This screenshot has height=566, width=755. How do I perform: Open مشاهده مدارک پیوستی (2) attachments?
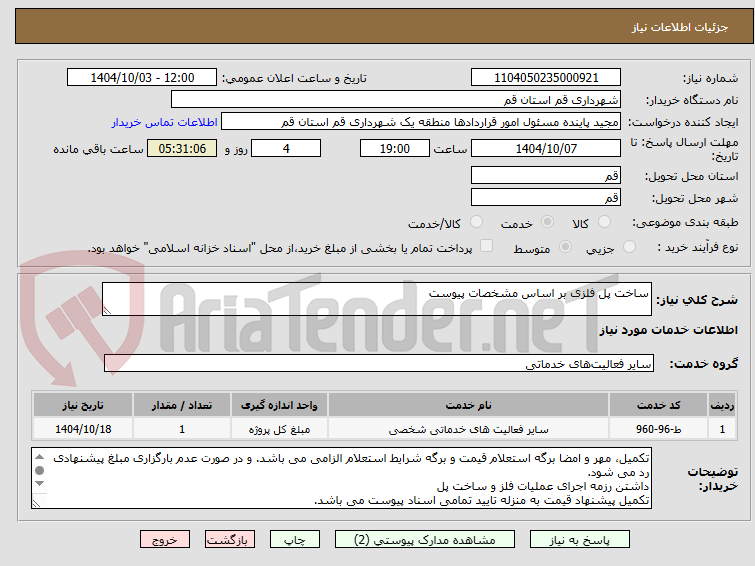click(x=425, y=540)
